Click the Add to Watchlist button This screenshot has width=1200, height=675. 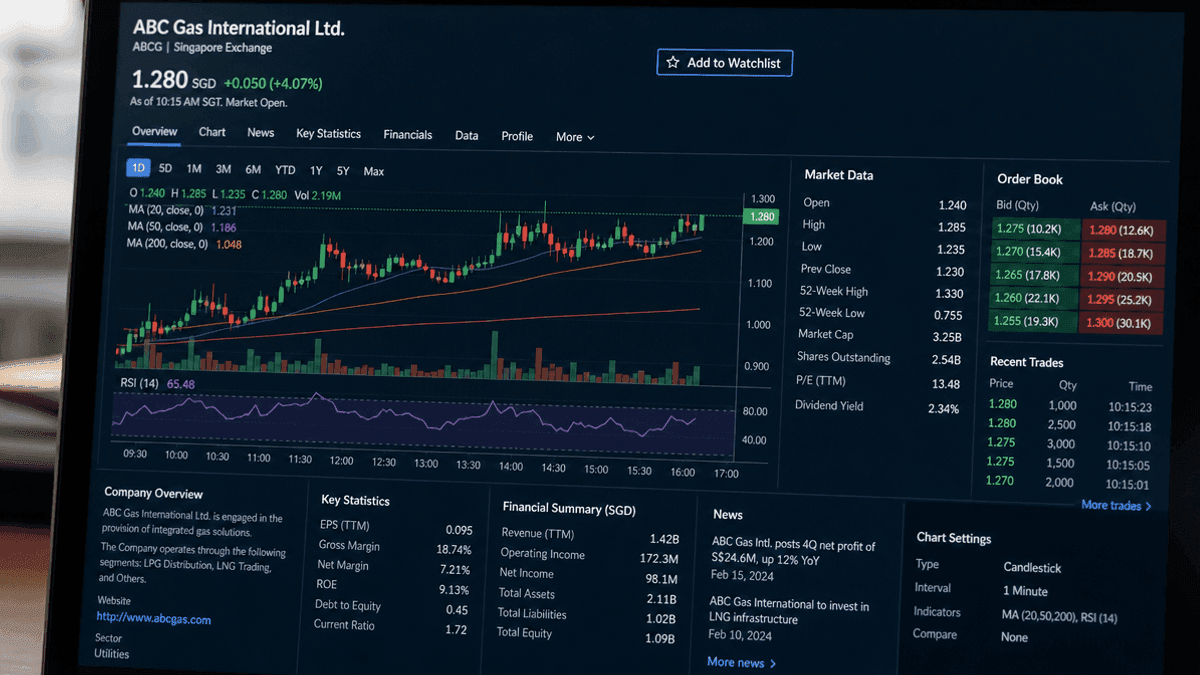pos(725,62)
